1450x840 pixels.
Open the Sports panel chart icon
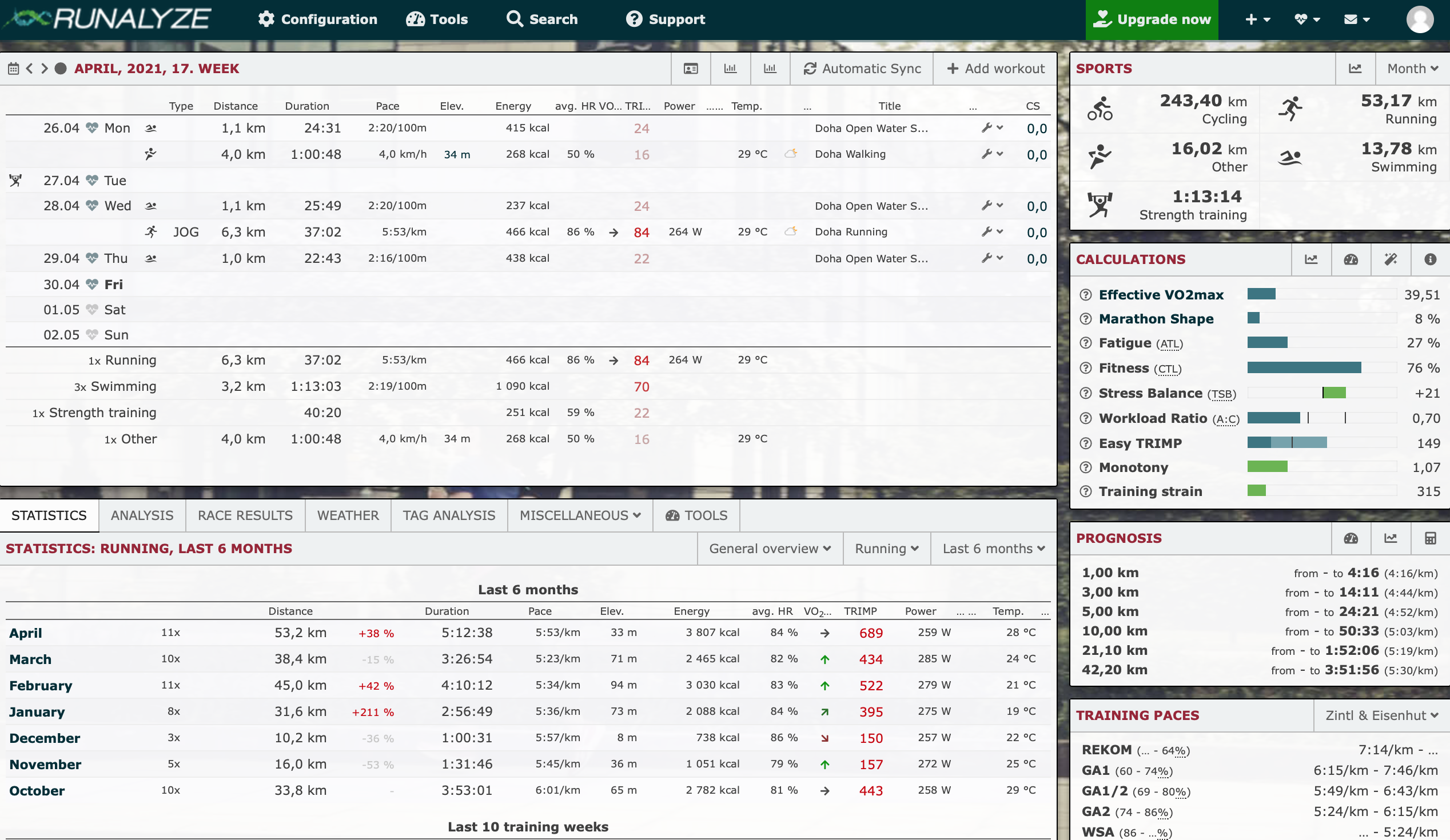1355,69
